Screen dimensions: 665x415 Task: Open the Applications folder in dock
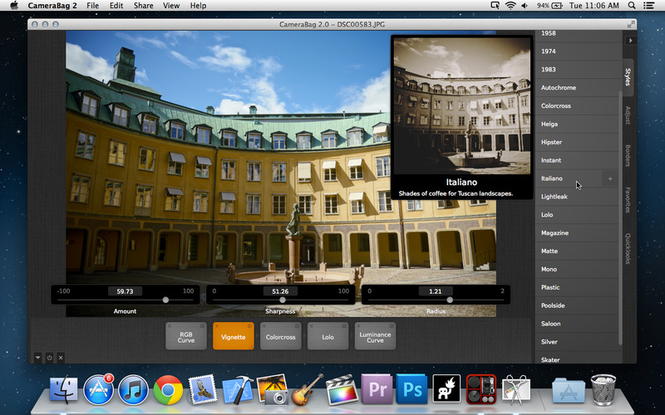pos(568,390)
